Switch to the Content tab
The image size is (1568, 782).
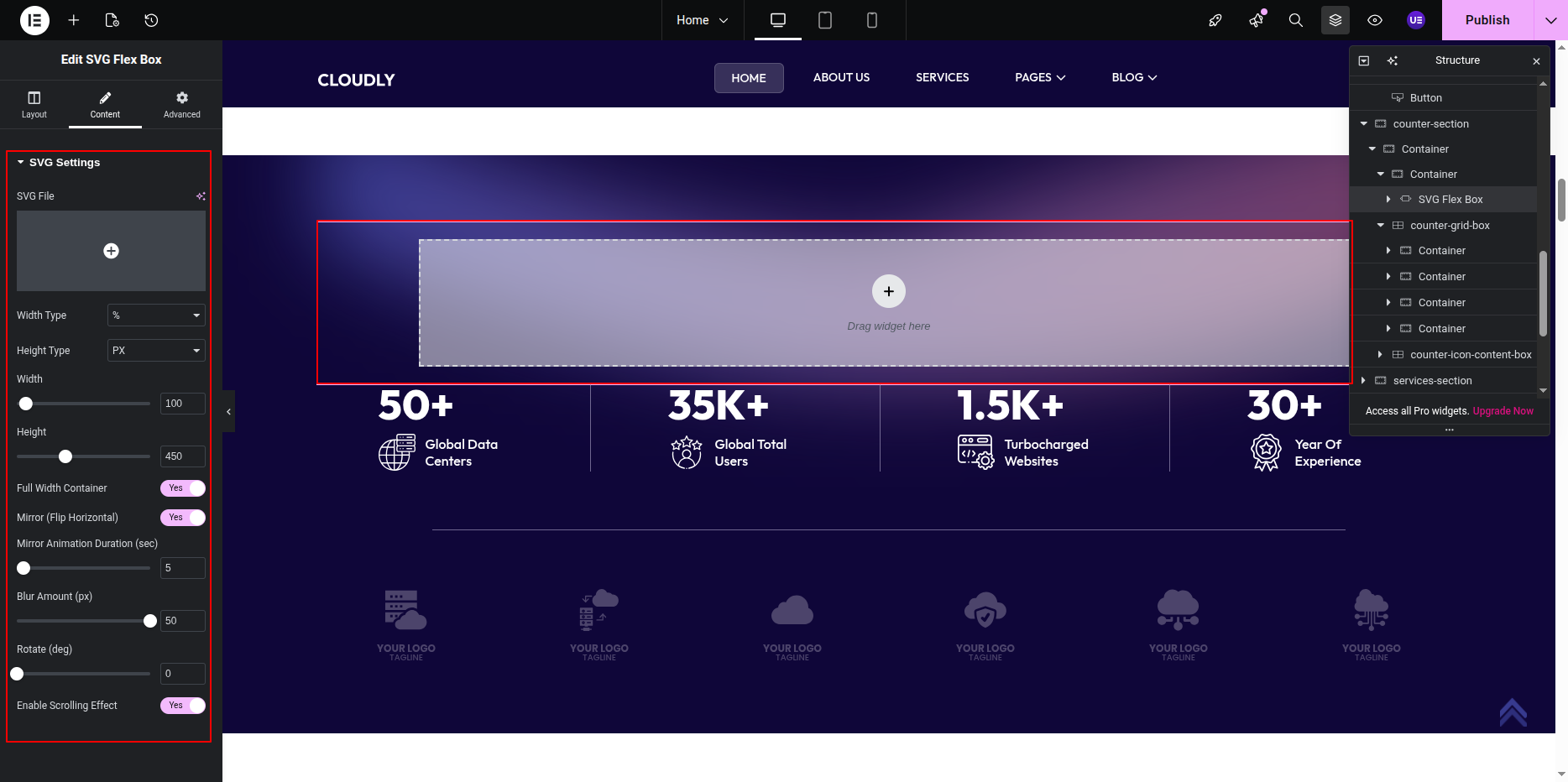(x=105, y=105)
